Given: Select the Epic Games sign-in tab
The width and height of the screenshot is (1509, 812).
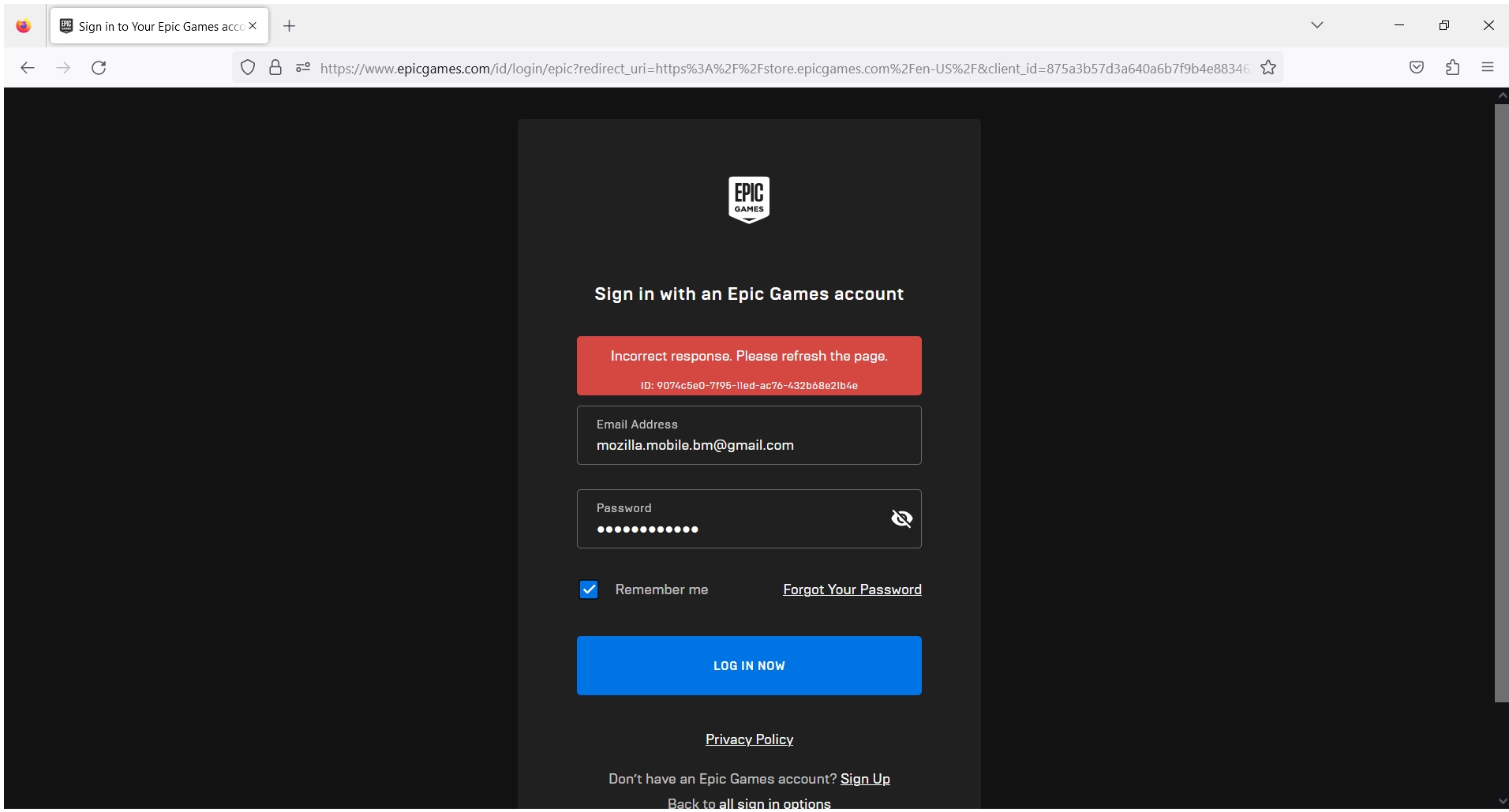Looking at the screenshot, I should (150, 25).
